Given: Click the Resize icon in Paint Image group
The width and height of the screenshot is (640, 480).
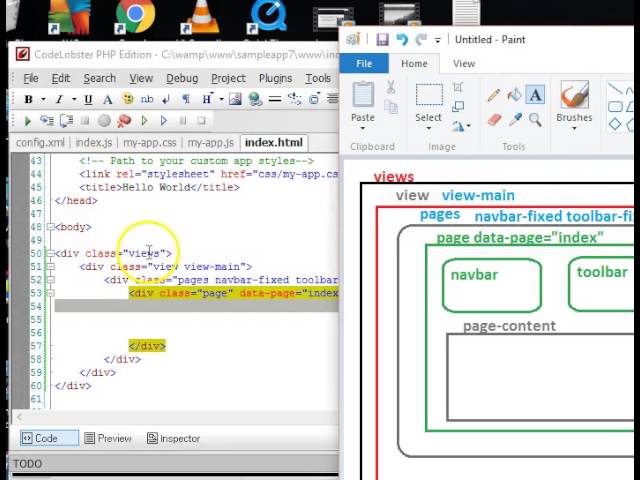Looking at the screenshot, I should coord(458,107).
